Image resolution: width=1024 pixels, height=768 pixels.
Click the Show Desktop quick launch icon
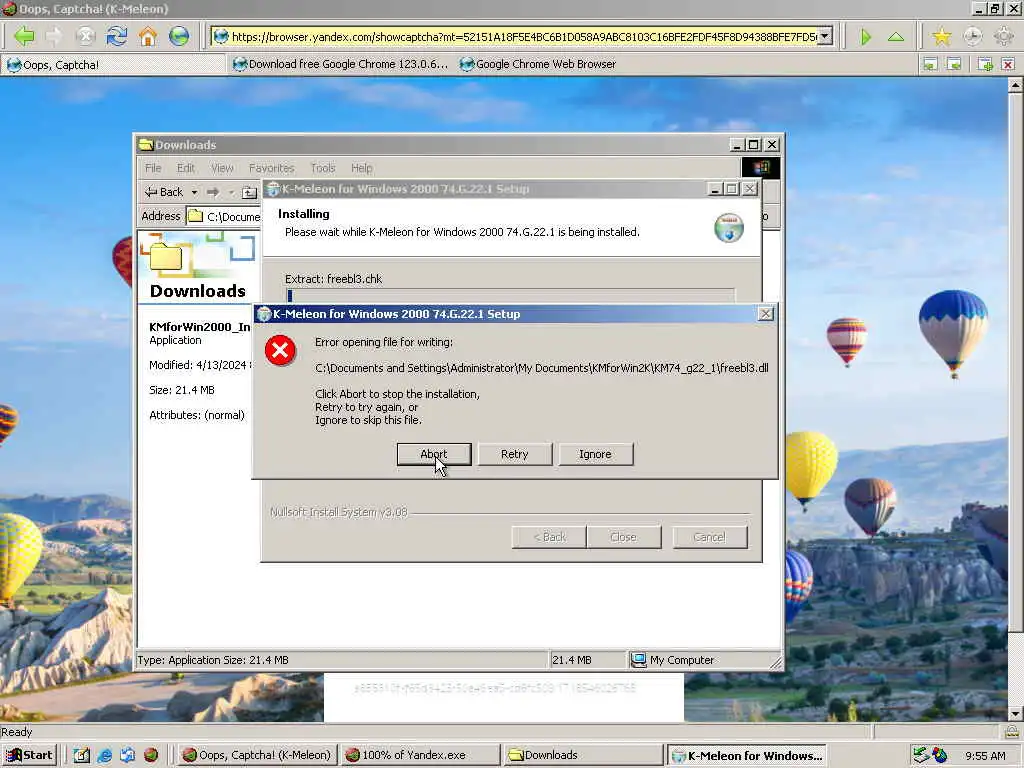[82, 755]
